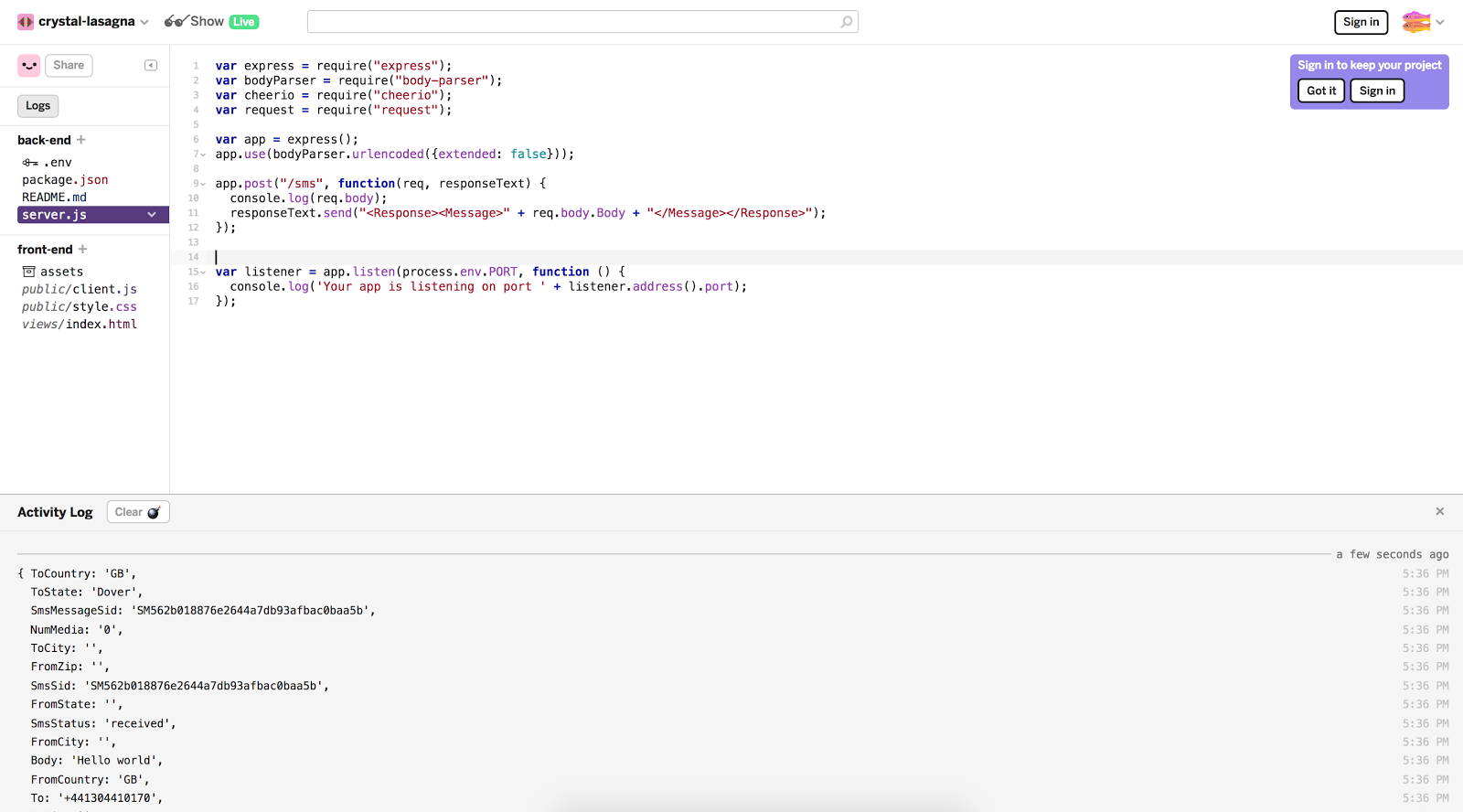This screenshot has height=812, width=1463.
Task: Add new front-end file with plus
Action: 83,250
